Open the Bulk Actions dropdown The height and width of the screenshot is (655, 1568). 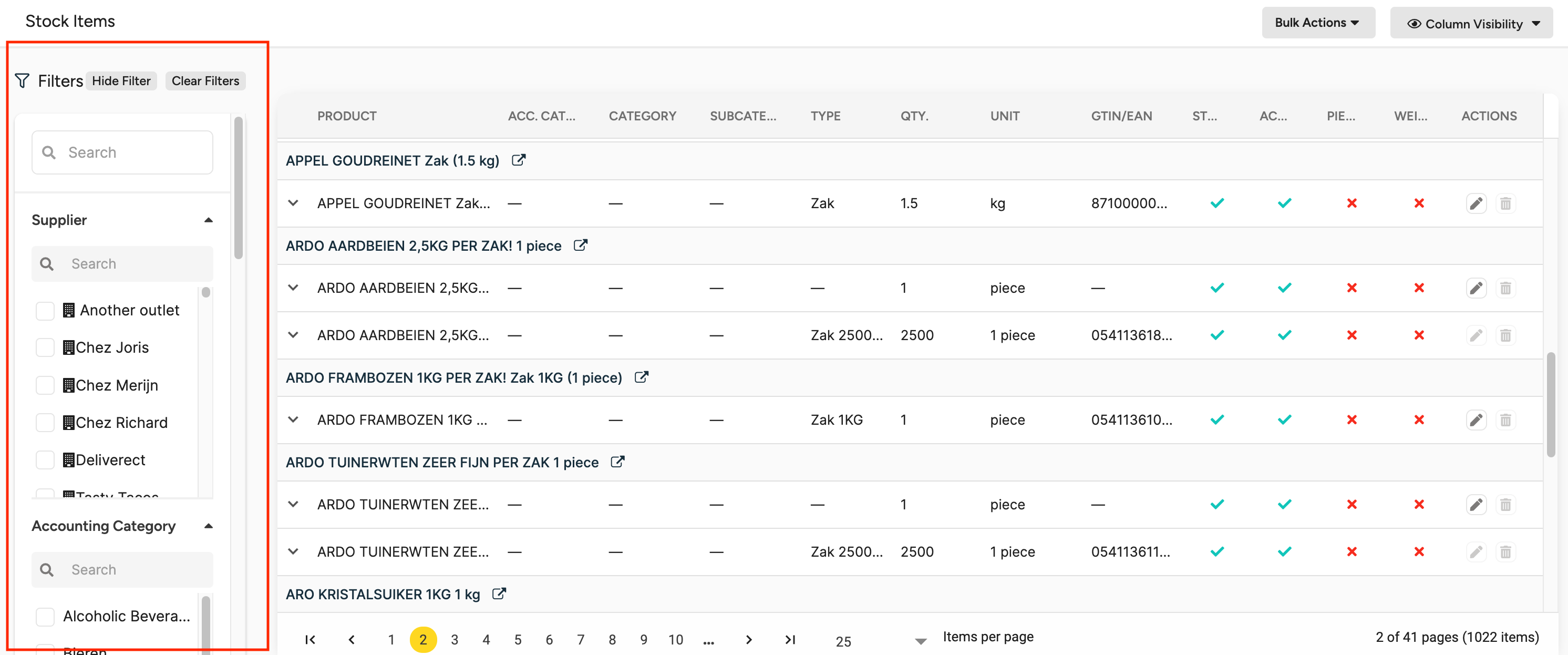click(1318, 23)
